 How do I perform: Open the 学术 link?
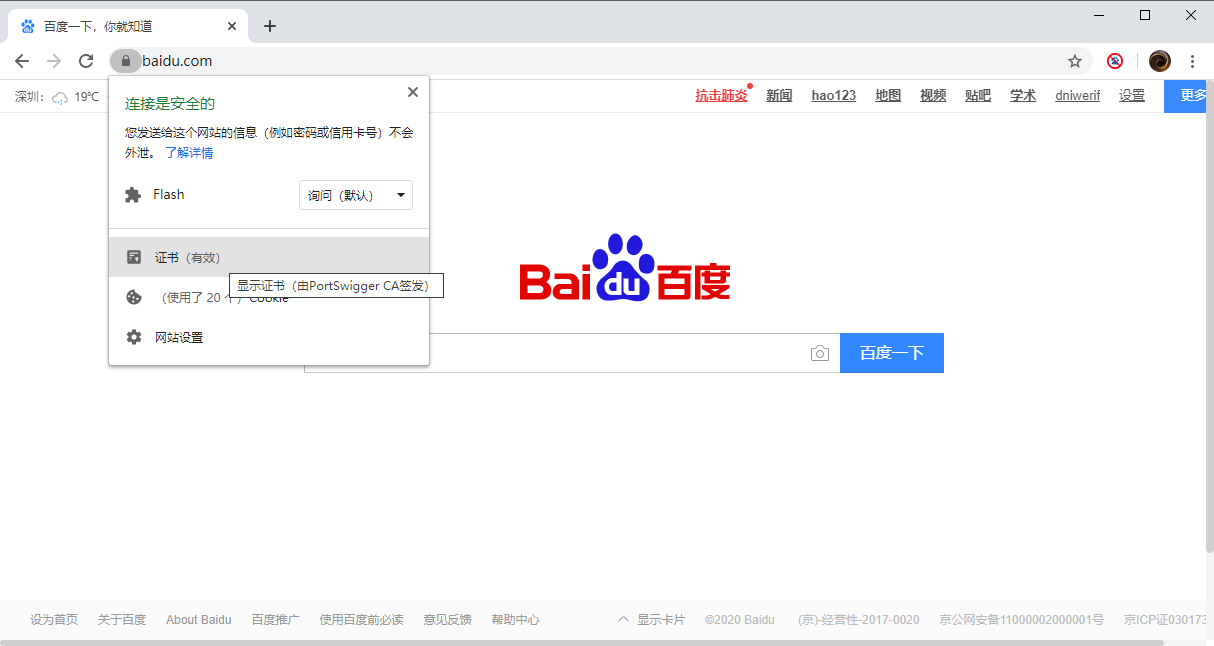(1023, 96)
